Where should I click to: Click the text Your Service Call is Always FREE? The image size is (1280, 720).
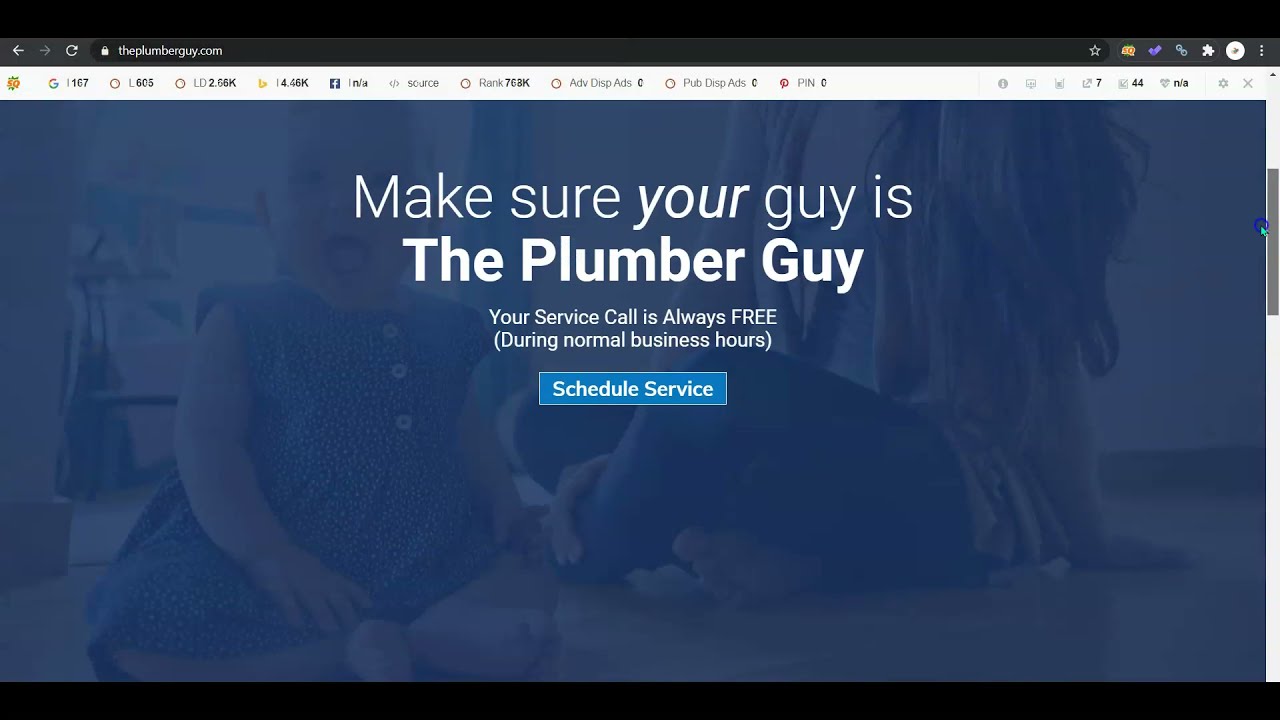pos(633,317)
